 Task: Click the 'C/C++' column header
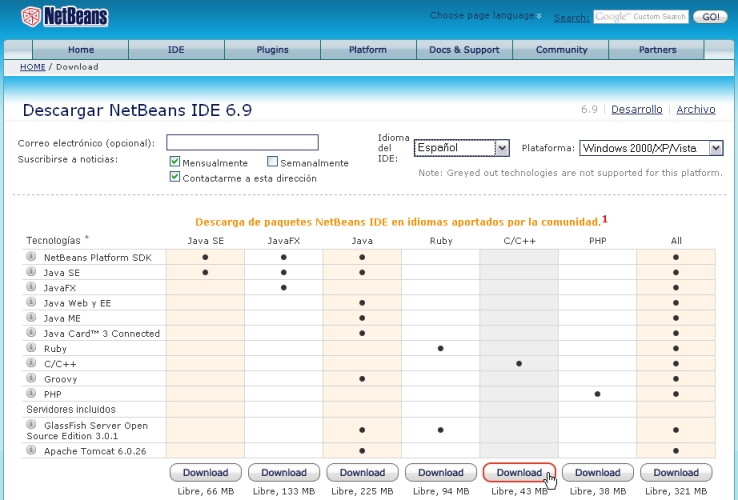pos(519,241)
